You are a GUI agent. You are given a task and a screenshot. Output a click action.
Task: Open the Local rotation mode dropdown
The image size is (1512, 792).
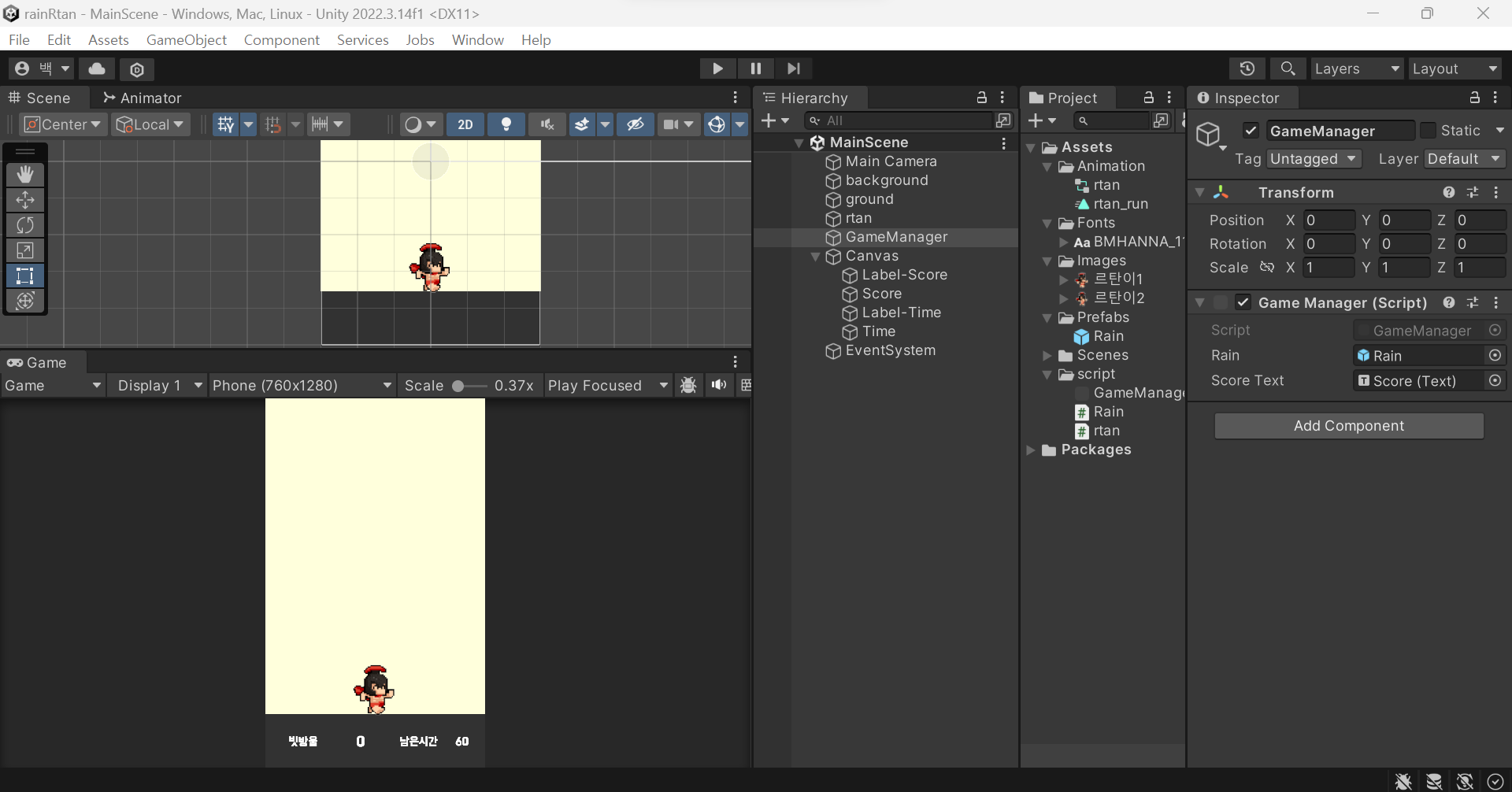pos(150,124)
